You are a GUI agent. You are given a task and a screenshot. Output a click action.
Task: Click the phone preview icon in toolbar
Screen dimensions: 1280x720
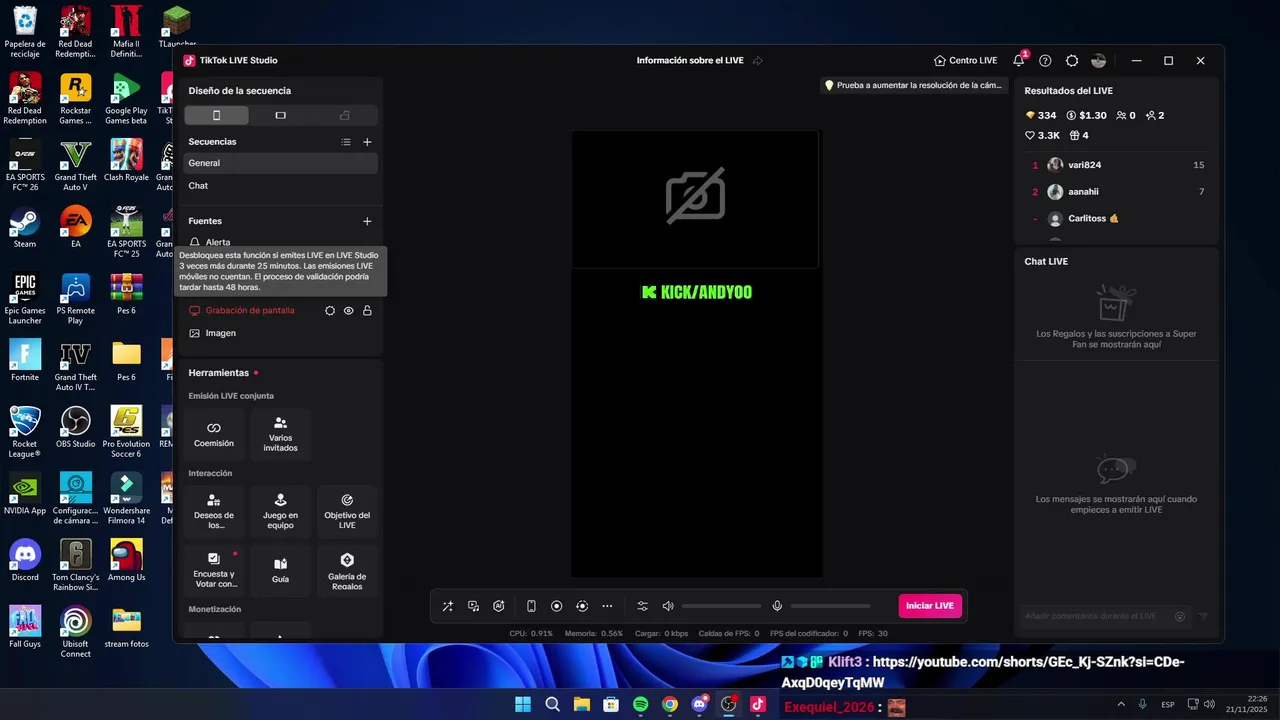coord(531,606)
